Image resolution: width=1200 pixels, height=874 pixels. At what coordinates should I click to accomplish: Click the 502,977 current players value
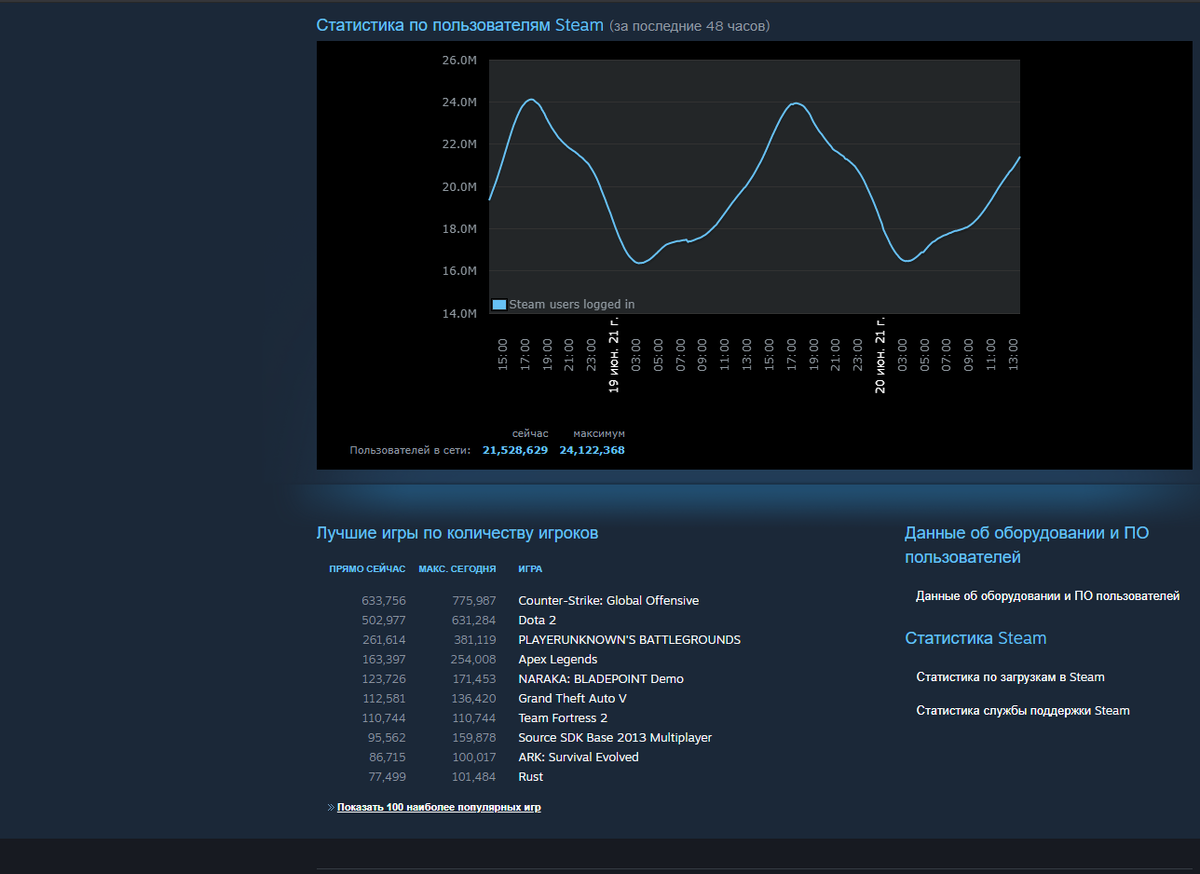point(384,620)
